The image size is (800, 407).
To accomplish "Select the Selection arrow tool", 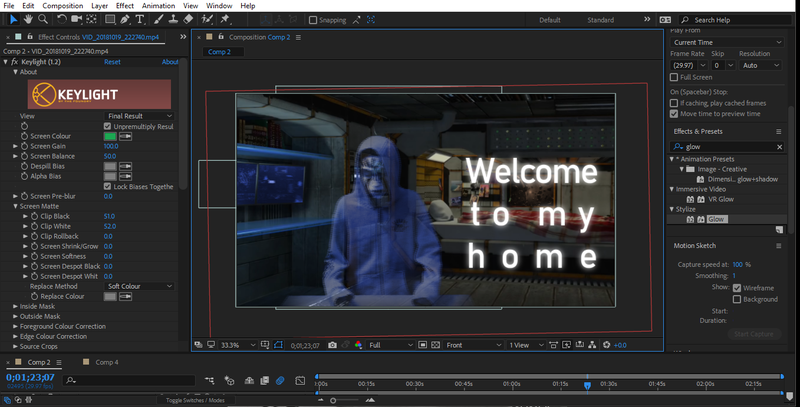I will 13,19.
